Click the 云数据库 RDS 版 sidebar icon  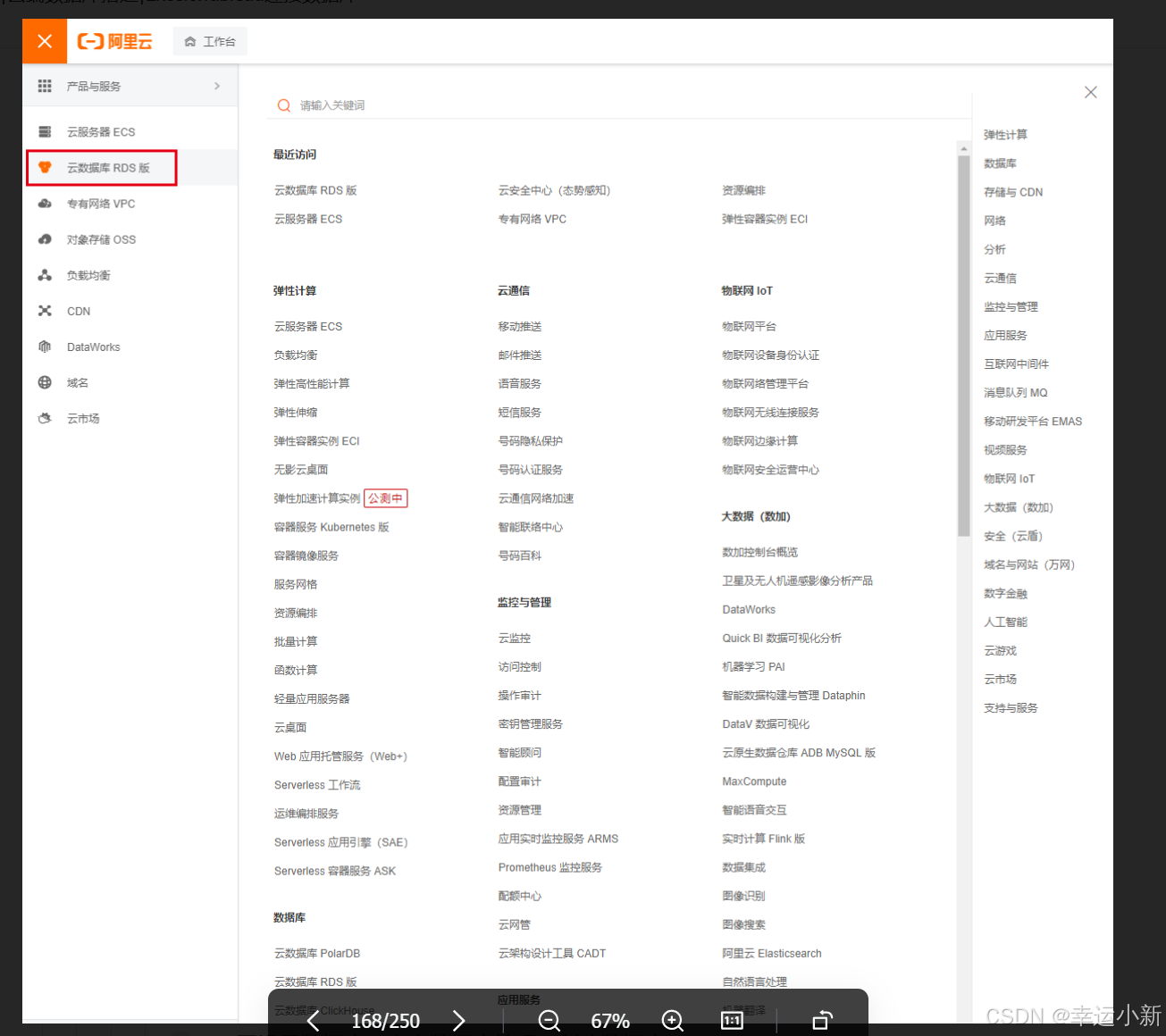click(x=45, y=167)
